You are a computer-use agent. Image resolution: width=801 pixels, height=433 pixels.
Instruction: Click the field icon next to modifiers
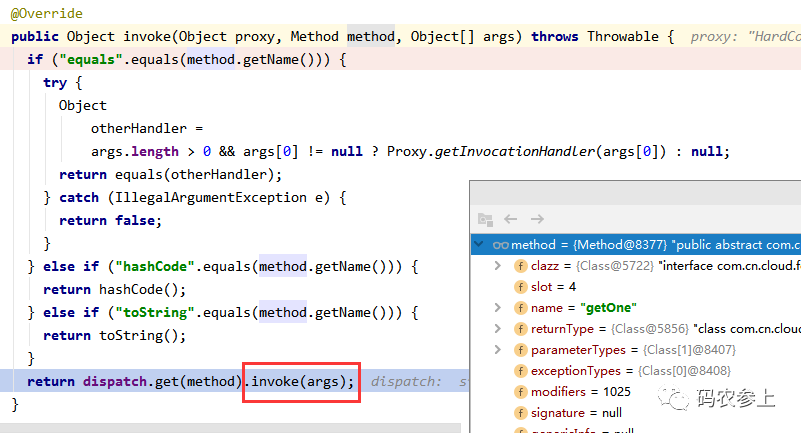(x=521, y=392)
